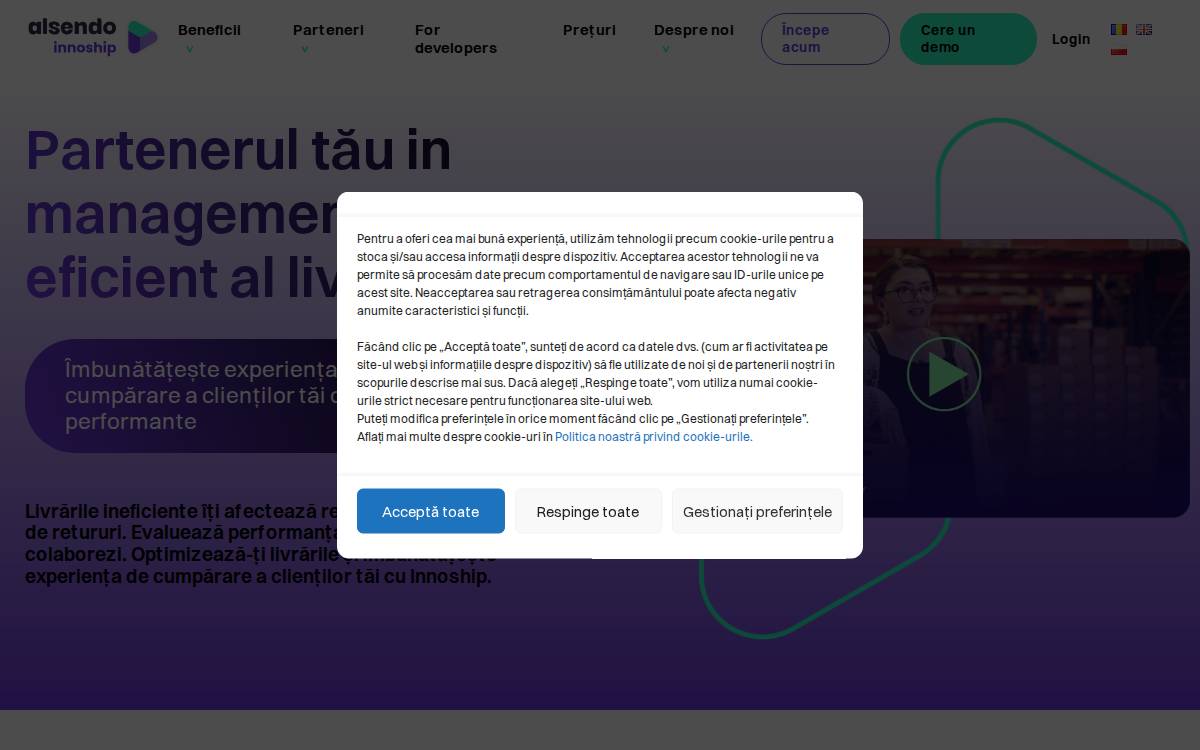This screenshot has height=750, width=1200.
Task: Switch language via Romanian flag
Action: [x=1119, y=30]
